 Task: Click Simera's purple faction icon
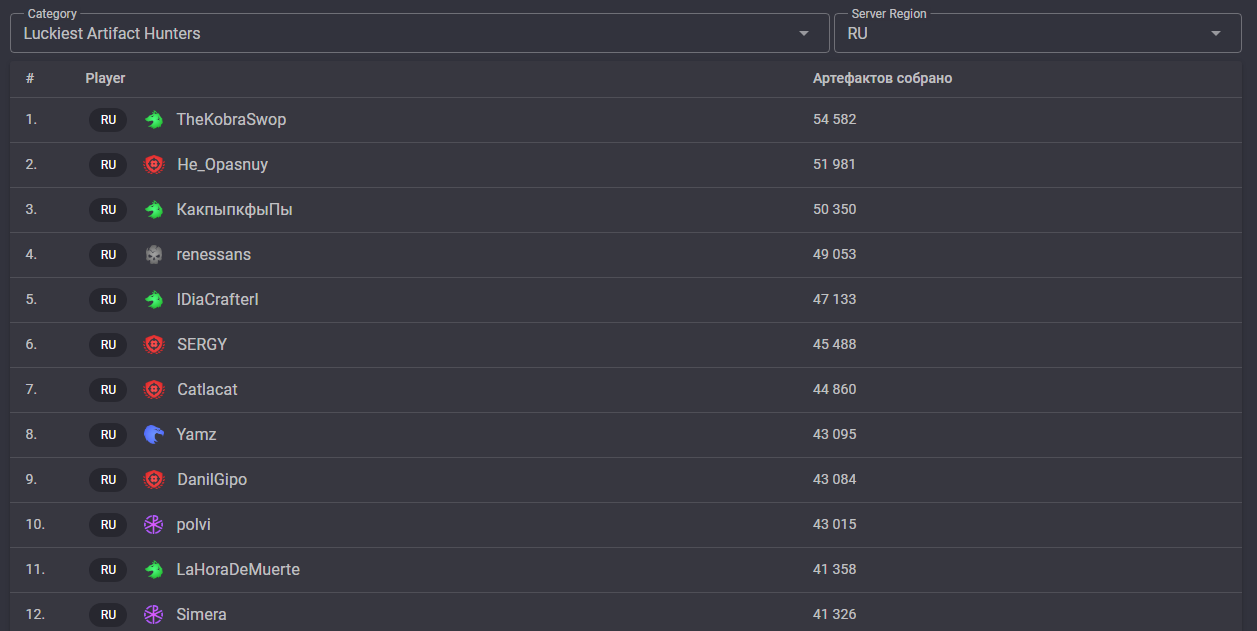coord(153,615)
